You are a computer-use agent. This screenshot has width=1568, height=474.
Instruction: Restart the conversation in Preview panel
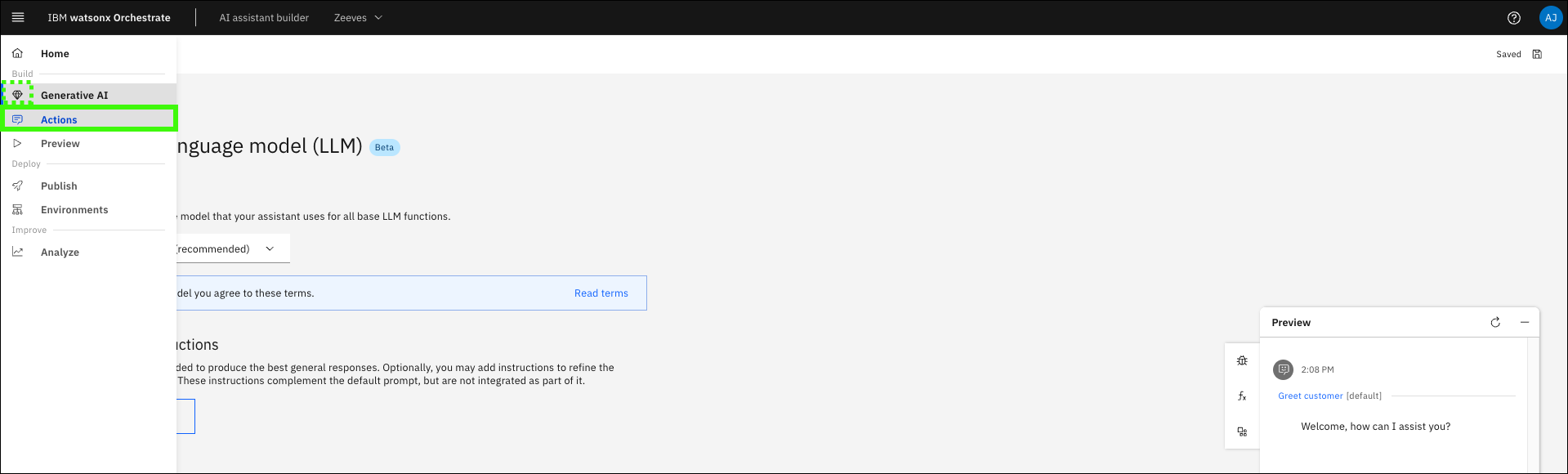1495,323
